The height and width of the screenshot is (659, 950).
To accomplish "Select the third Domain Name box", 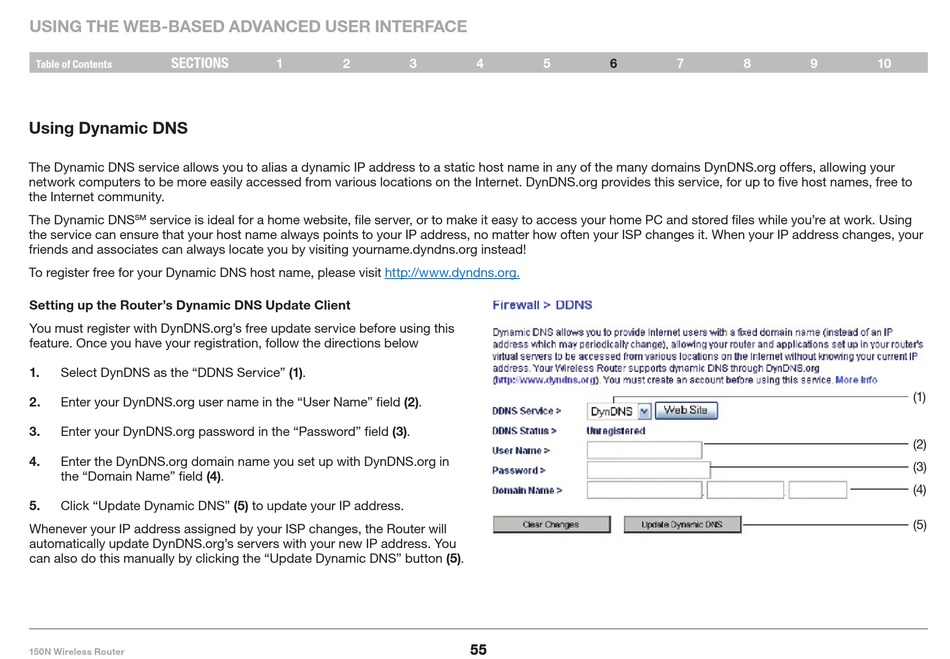I will click(x=817, y=489).
